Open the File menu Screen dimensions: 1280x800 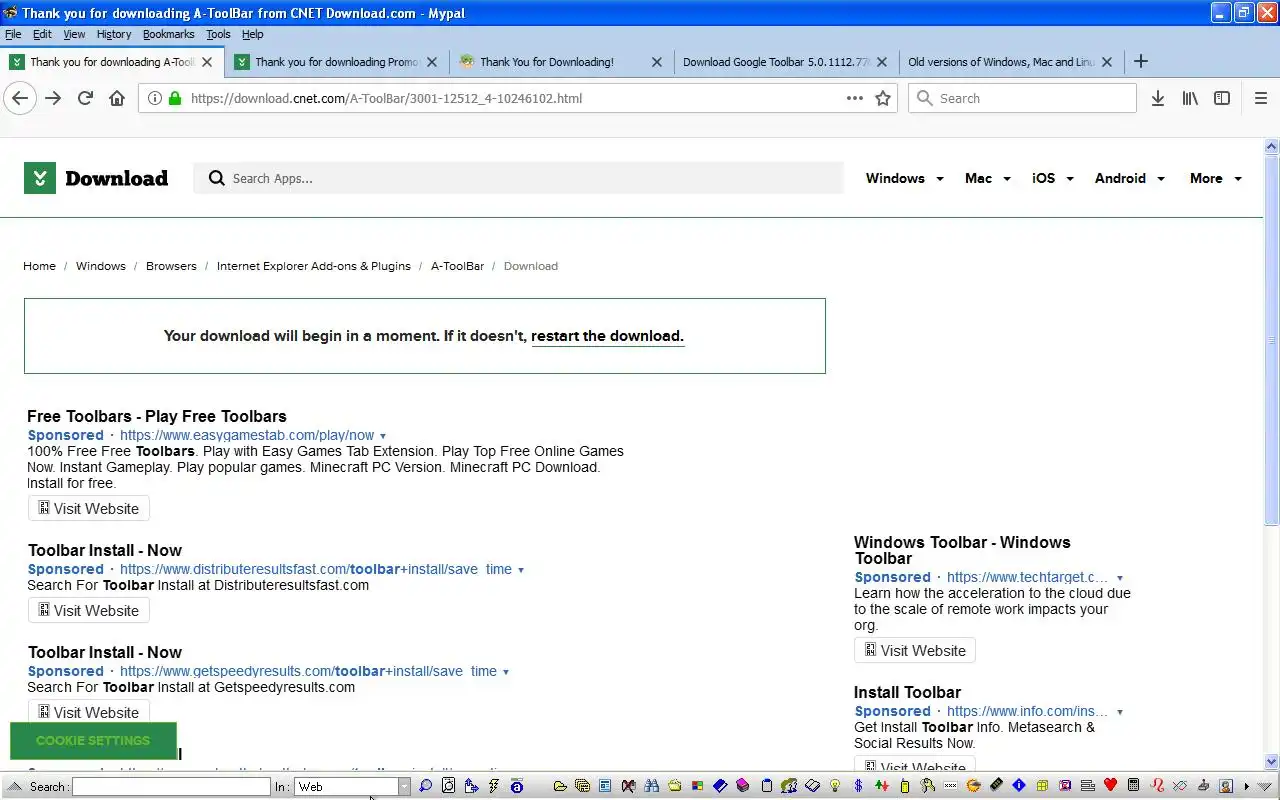[x=13, y=34]
